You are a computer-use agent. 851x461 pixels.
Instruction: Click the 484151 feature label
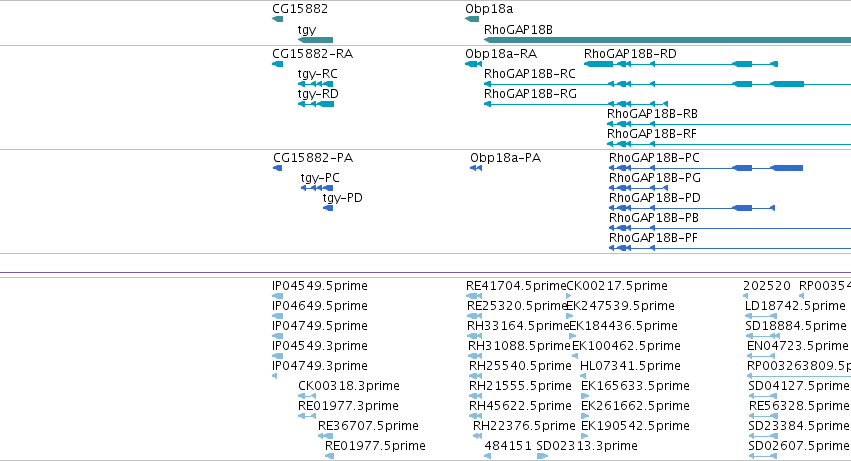pyautogui.click(x=508, y=446)
